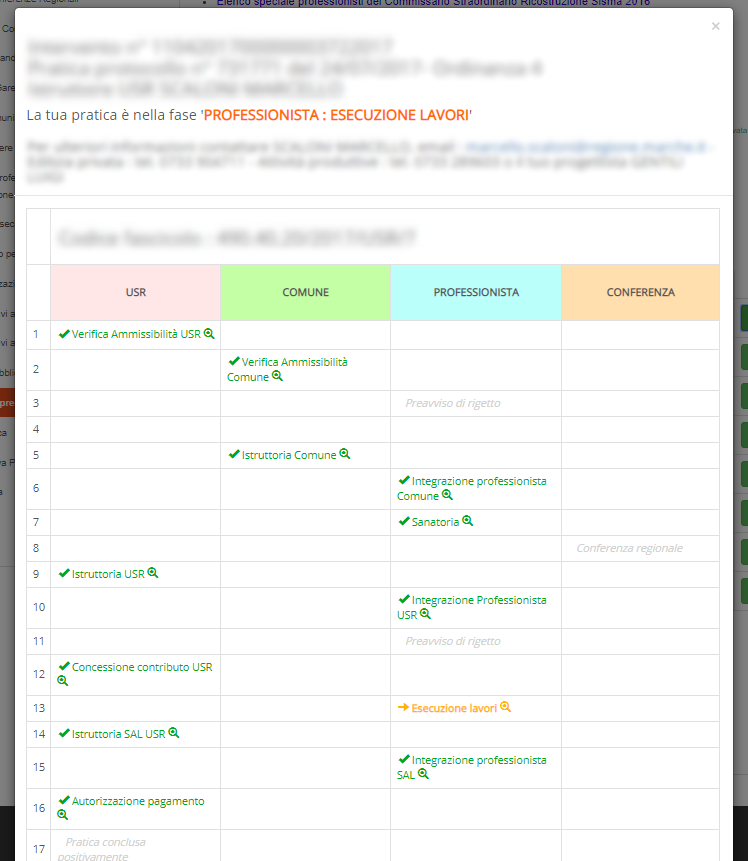Open magnifier next to Istruttoria USR

point(153,573)
